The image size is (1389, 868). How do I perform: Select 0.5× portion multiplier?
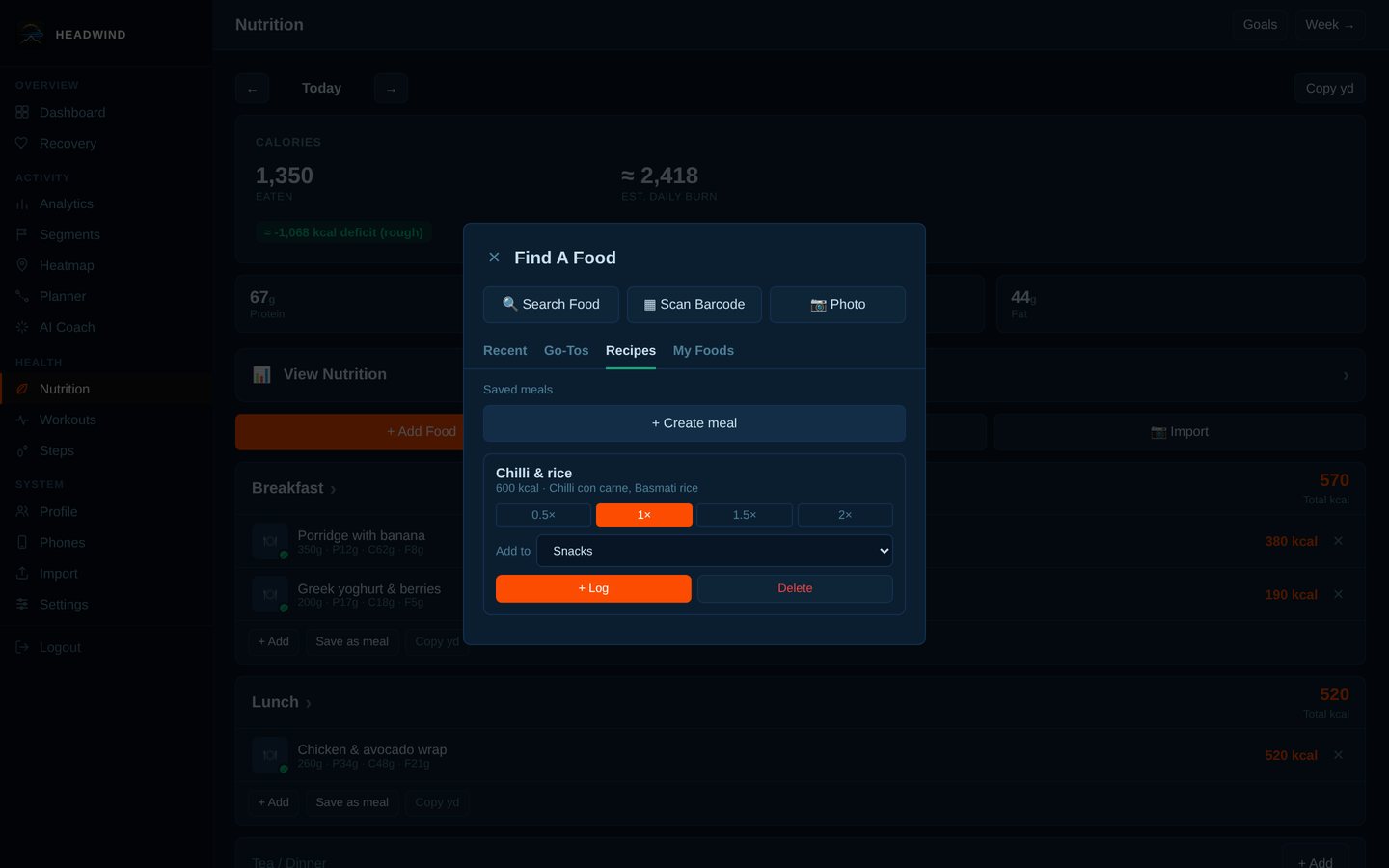tap(543, 515)
